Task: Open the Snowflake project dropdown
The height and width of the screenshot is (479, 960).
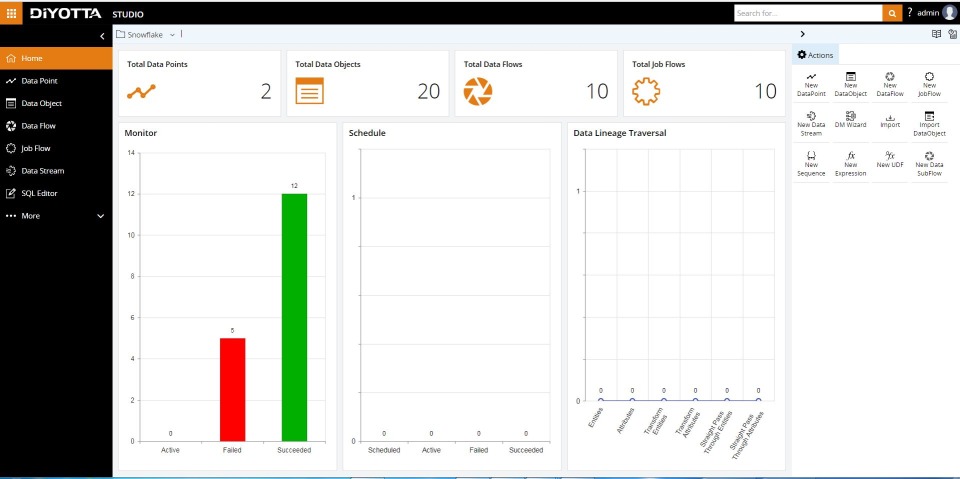Action: [172, 35]
